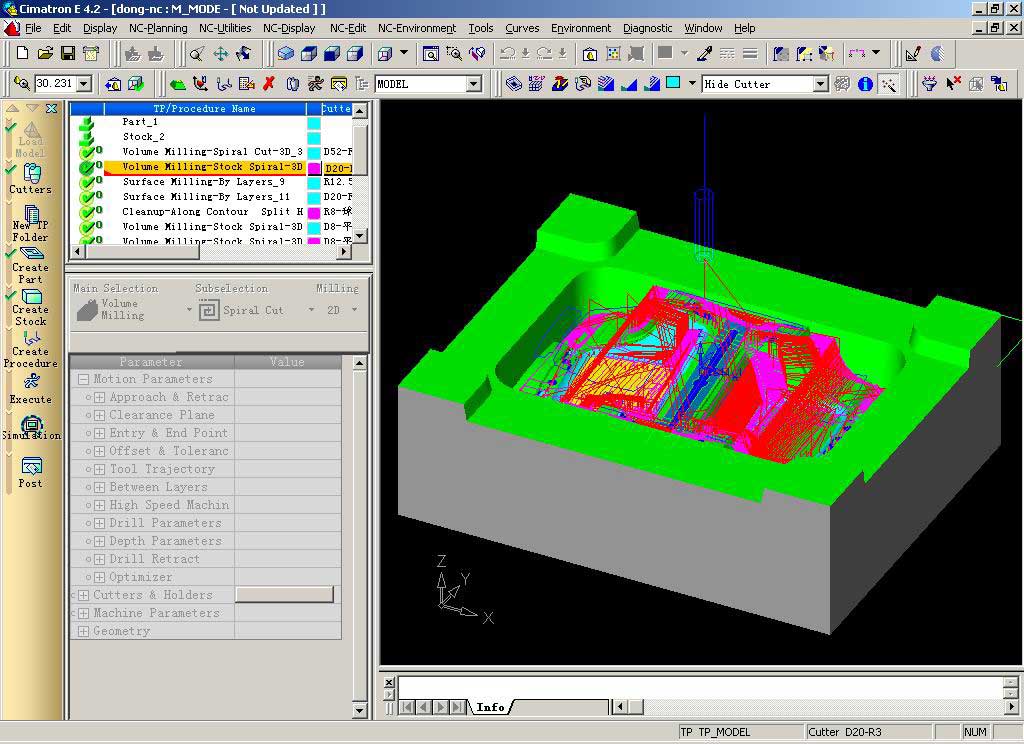This screenshot has width=1024, height=744.
Task: Click the green toolpath icon in NC toolbar
Action: click(x=177, y=84)
